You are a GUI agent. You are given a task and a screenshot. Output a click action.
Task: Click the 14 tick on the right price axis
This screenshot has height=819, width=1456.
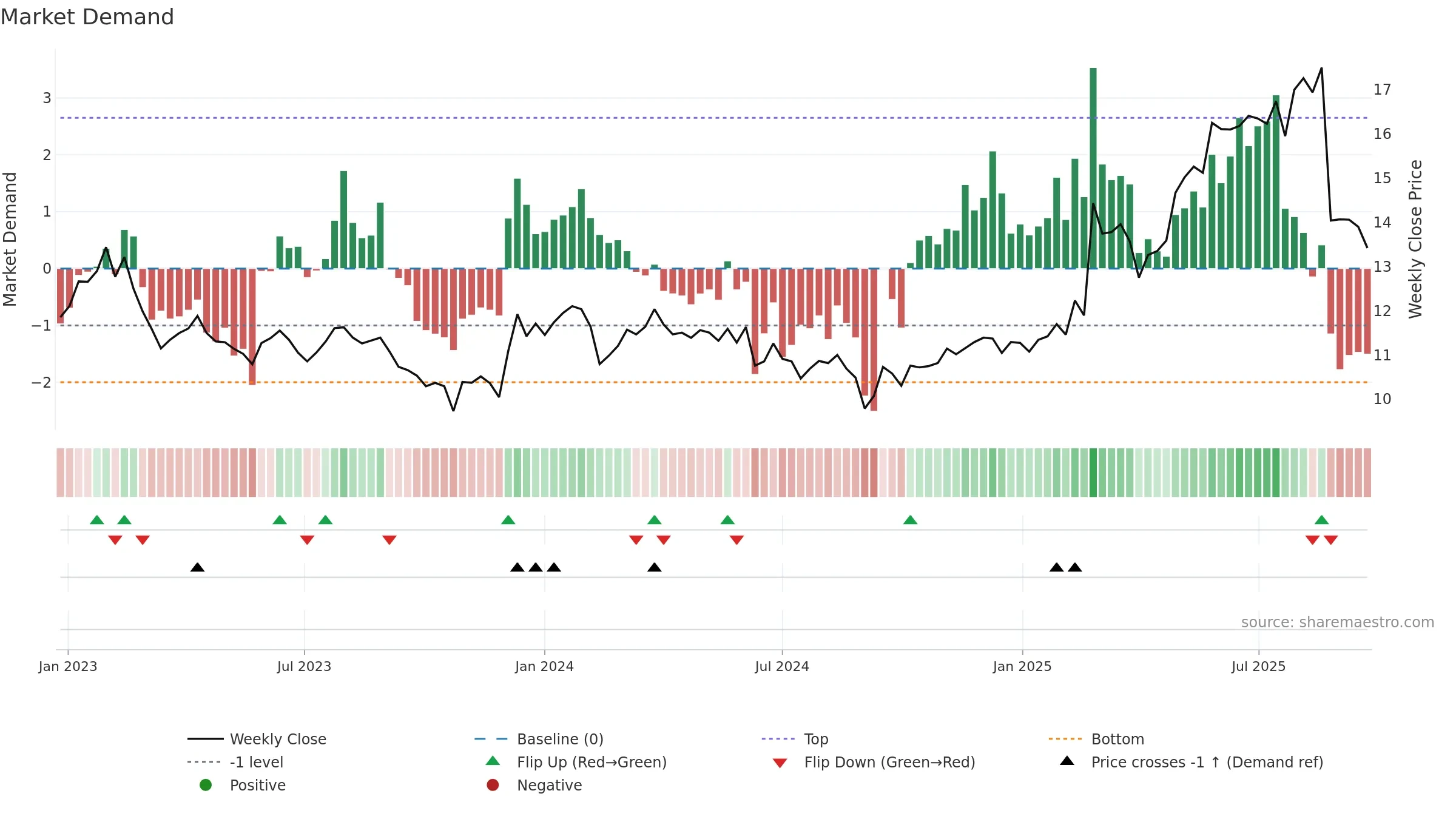(1382, 223)
